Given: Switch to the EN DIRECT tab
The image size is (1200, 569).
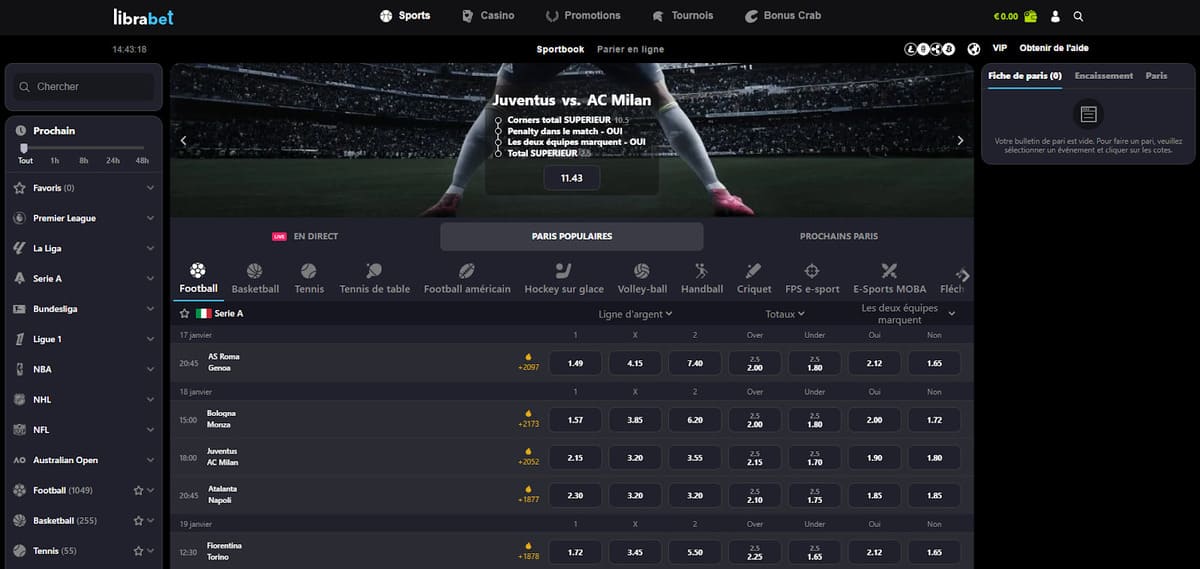Looking at the screenshot, I should pyautogui.click(x=305, y=237).
